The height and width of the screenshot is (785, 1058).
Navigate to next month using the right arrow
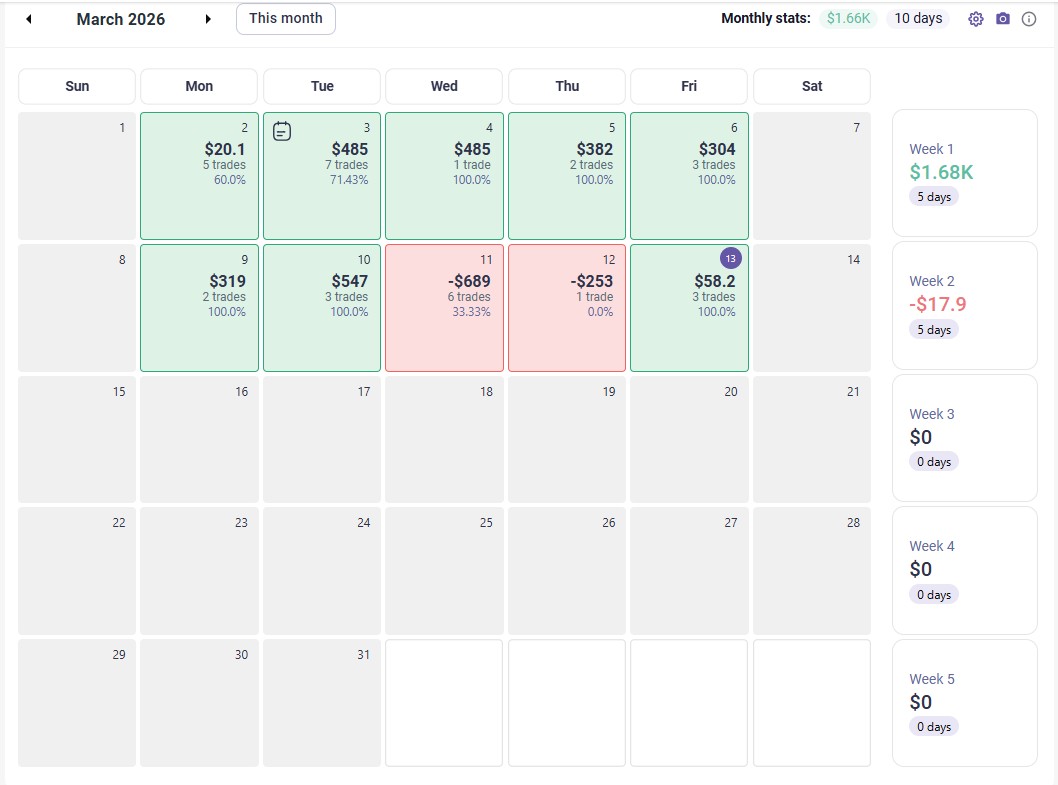pos(208,18)
